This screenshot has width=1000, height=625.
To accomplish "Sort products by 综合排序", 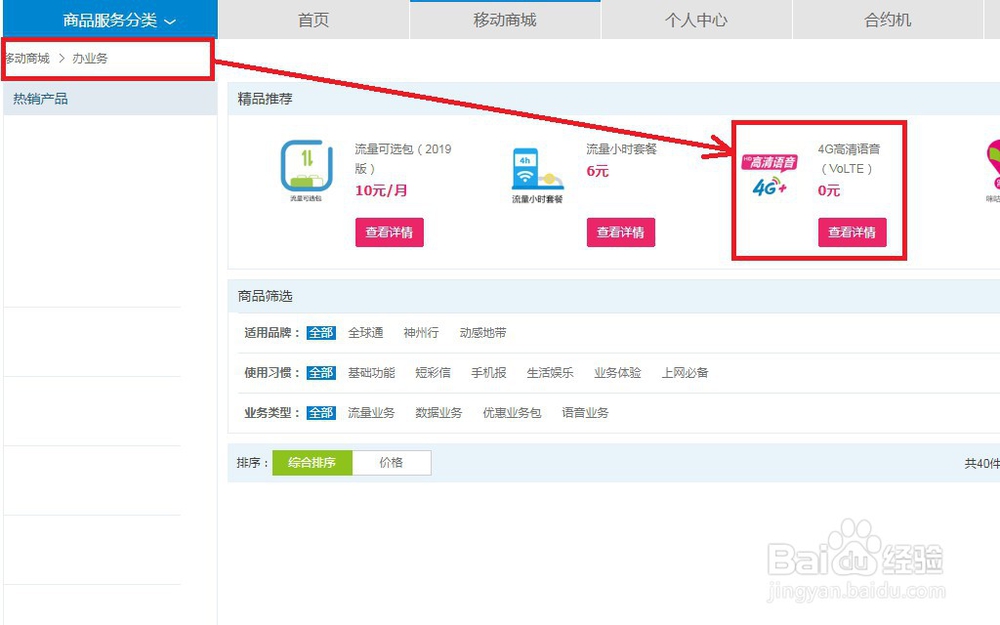I will pos(312,463).
